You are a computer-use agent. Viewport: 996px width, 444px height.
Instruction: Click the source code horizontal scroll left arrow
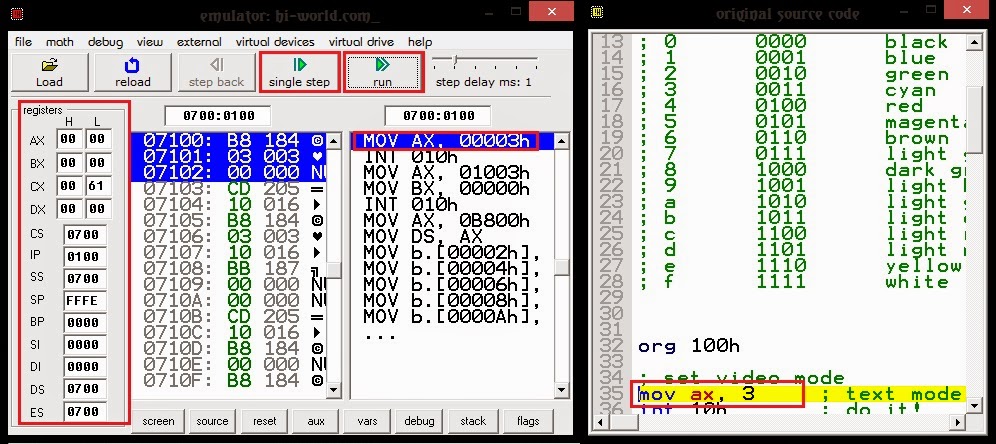(600, 422)
